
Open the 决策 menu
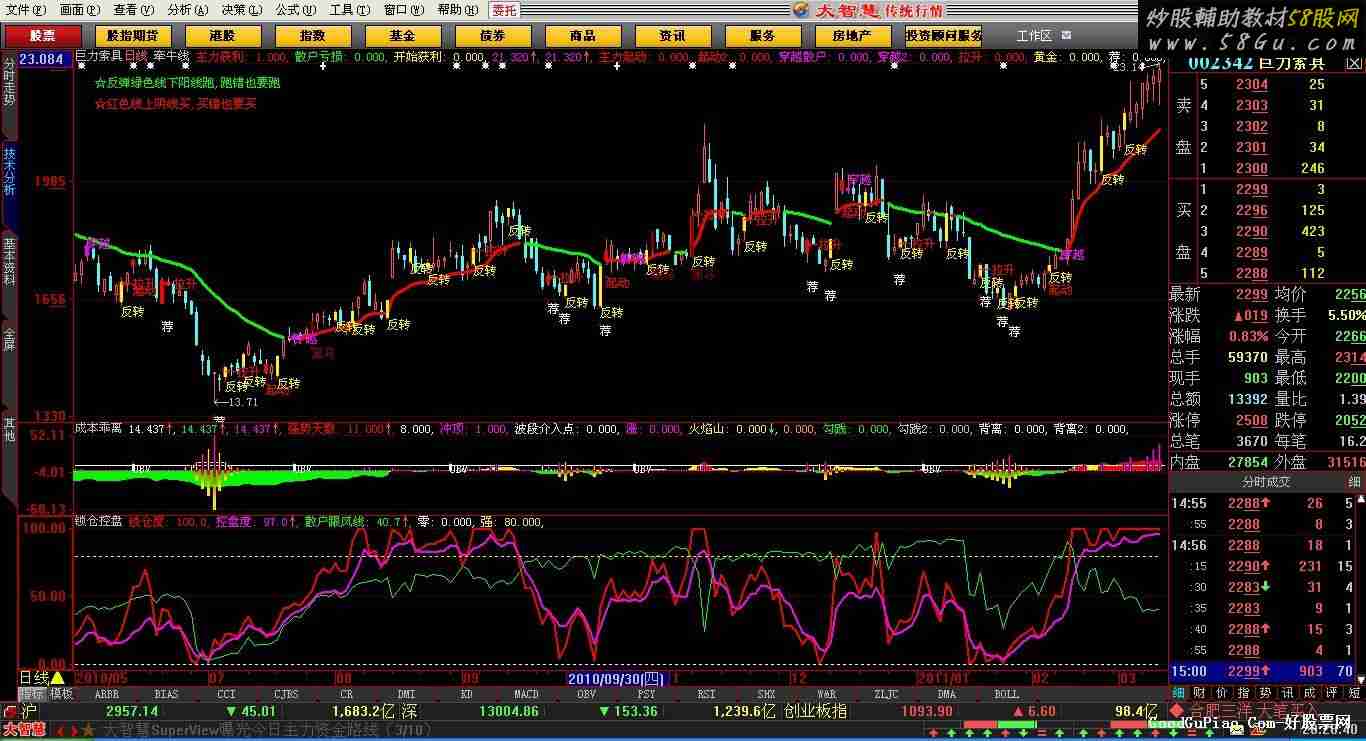click(241, 9)
